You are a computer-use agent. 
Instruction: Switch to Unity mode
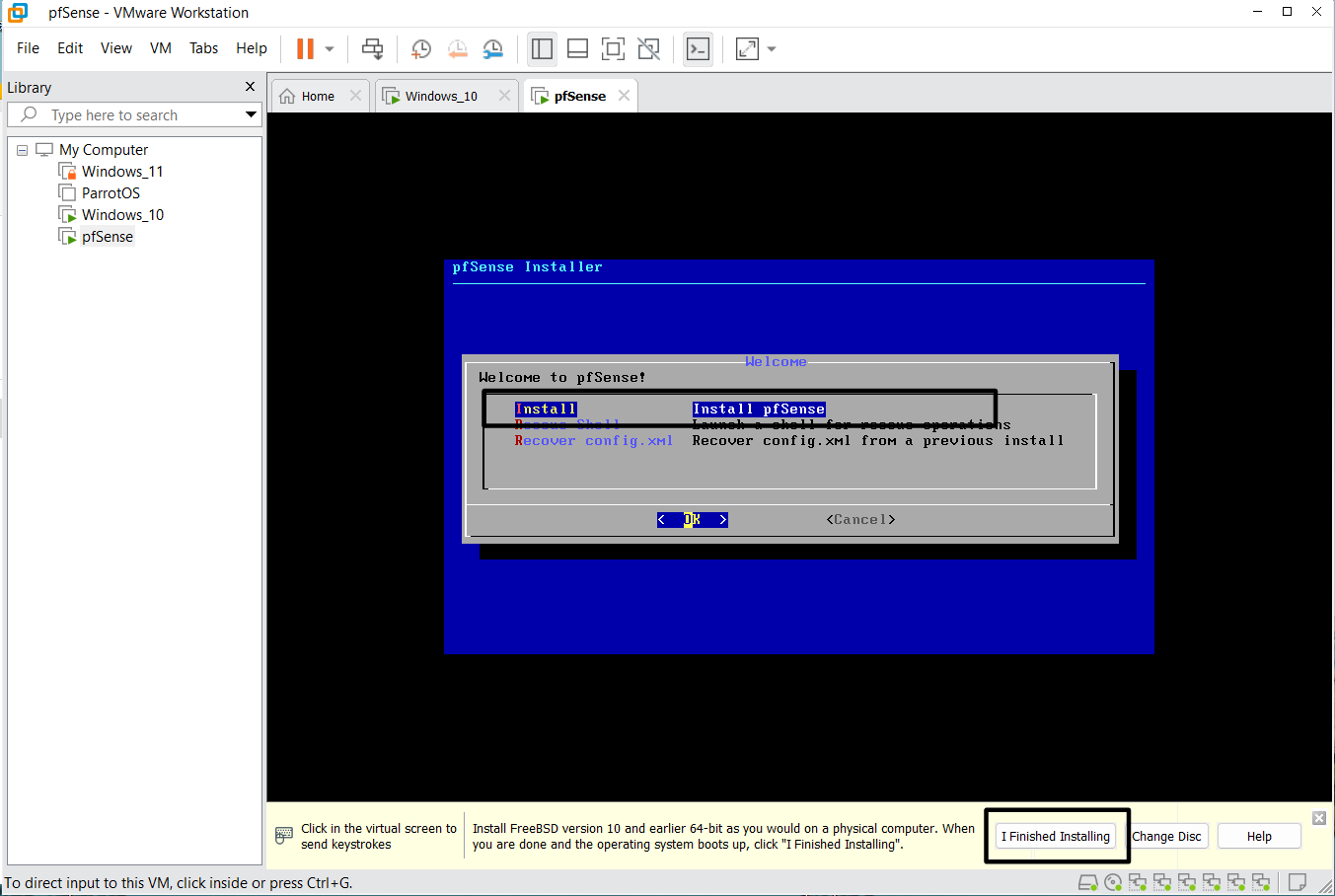(x=648, y=48)
